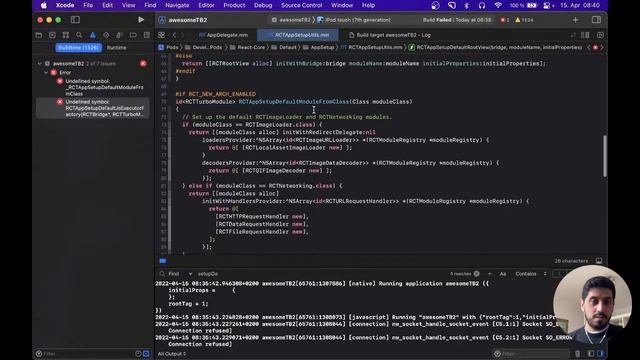Open the Breakpoint navigator icon

[133, 35]
